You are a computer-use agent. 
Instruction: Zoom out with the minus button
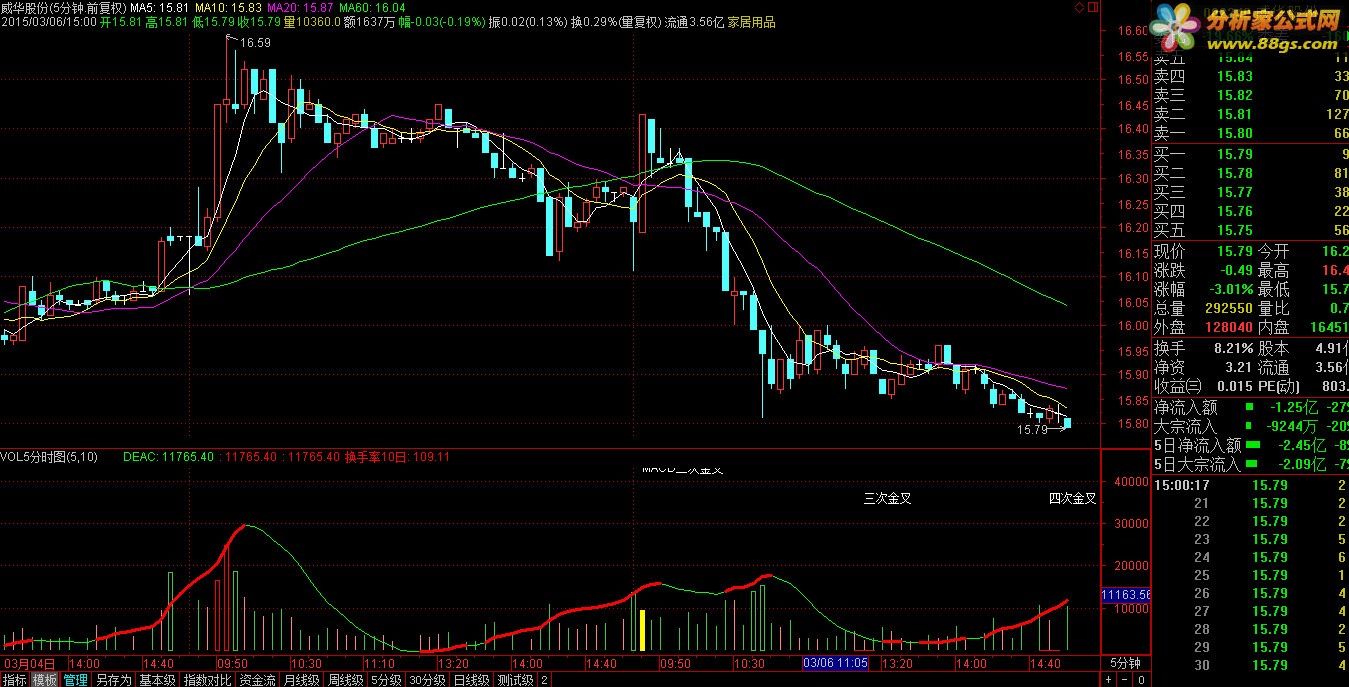click(1125, 679)
